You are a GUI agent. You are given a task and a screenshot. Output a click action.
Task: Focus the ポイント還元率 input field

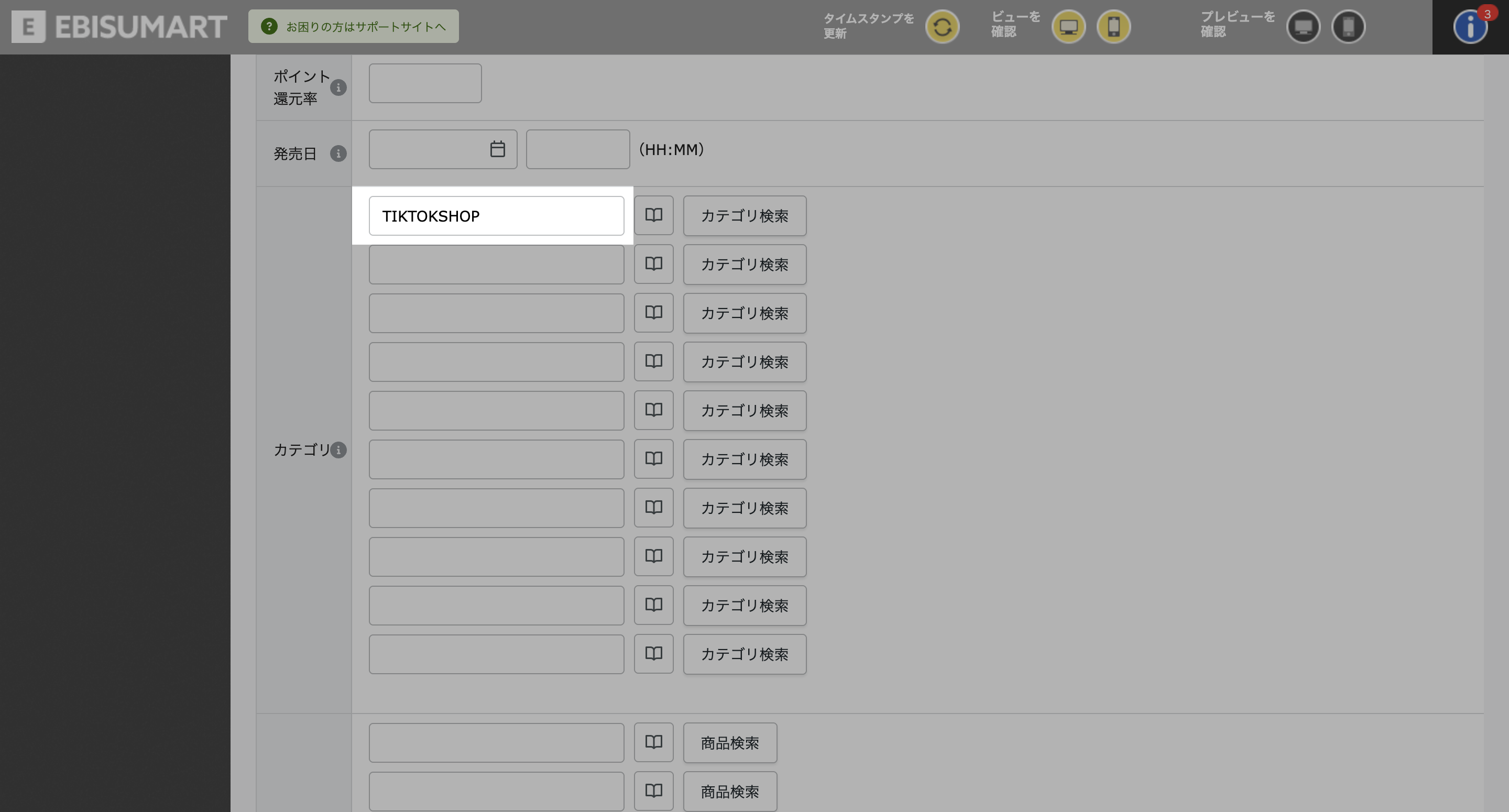425,83
